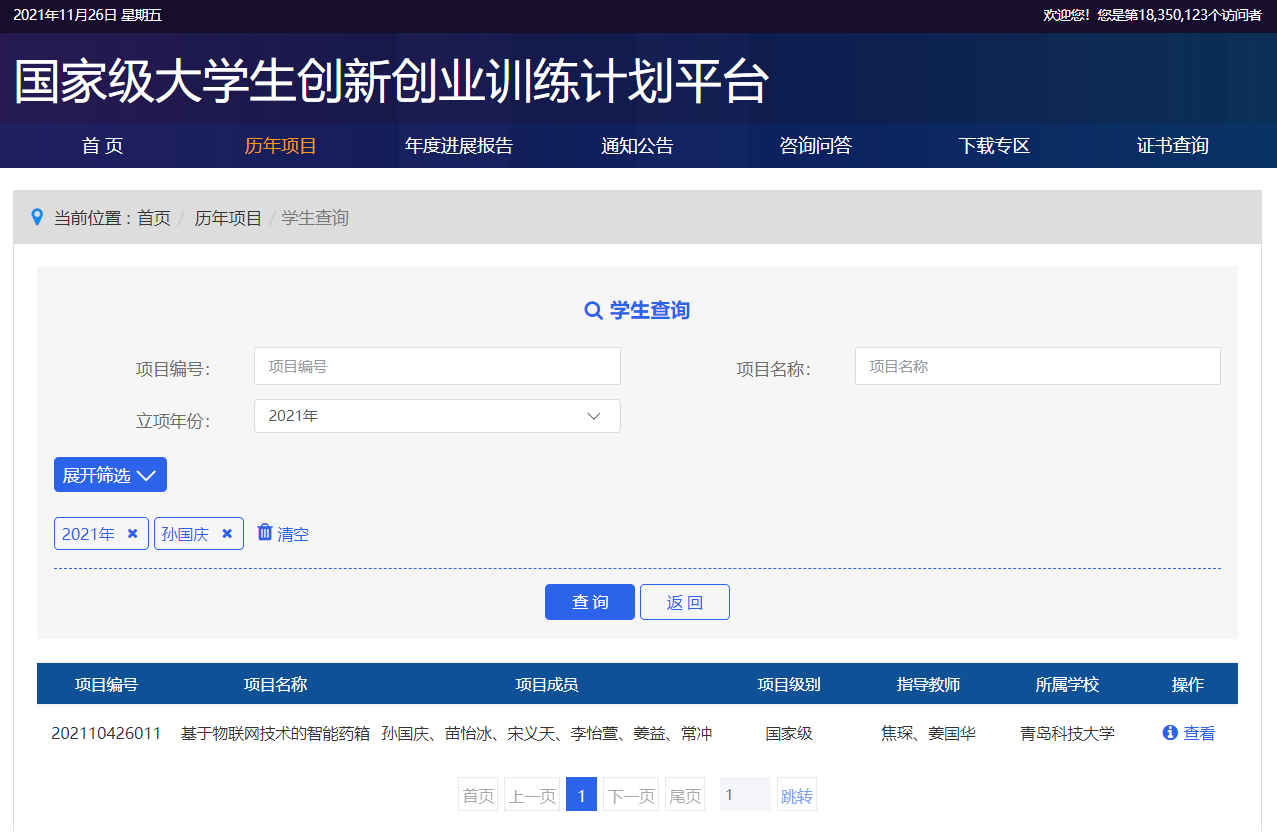Focus the 项目编号 input field

437,366
